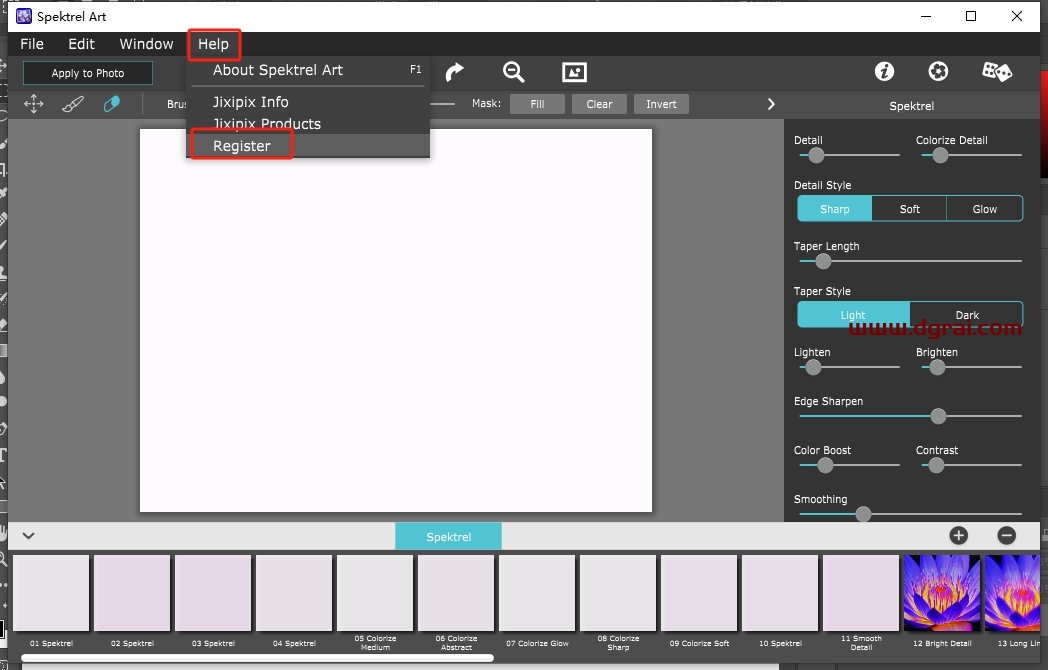
Task: Click the fit image to screen icon
Action: 574,72
